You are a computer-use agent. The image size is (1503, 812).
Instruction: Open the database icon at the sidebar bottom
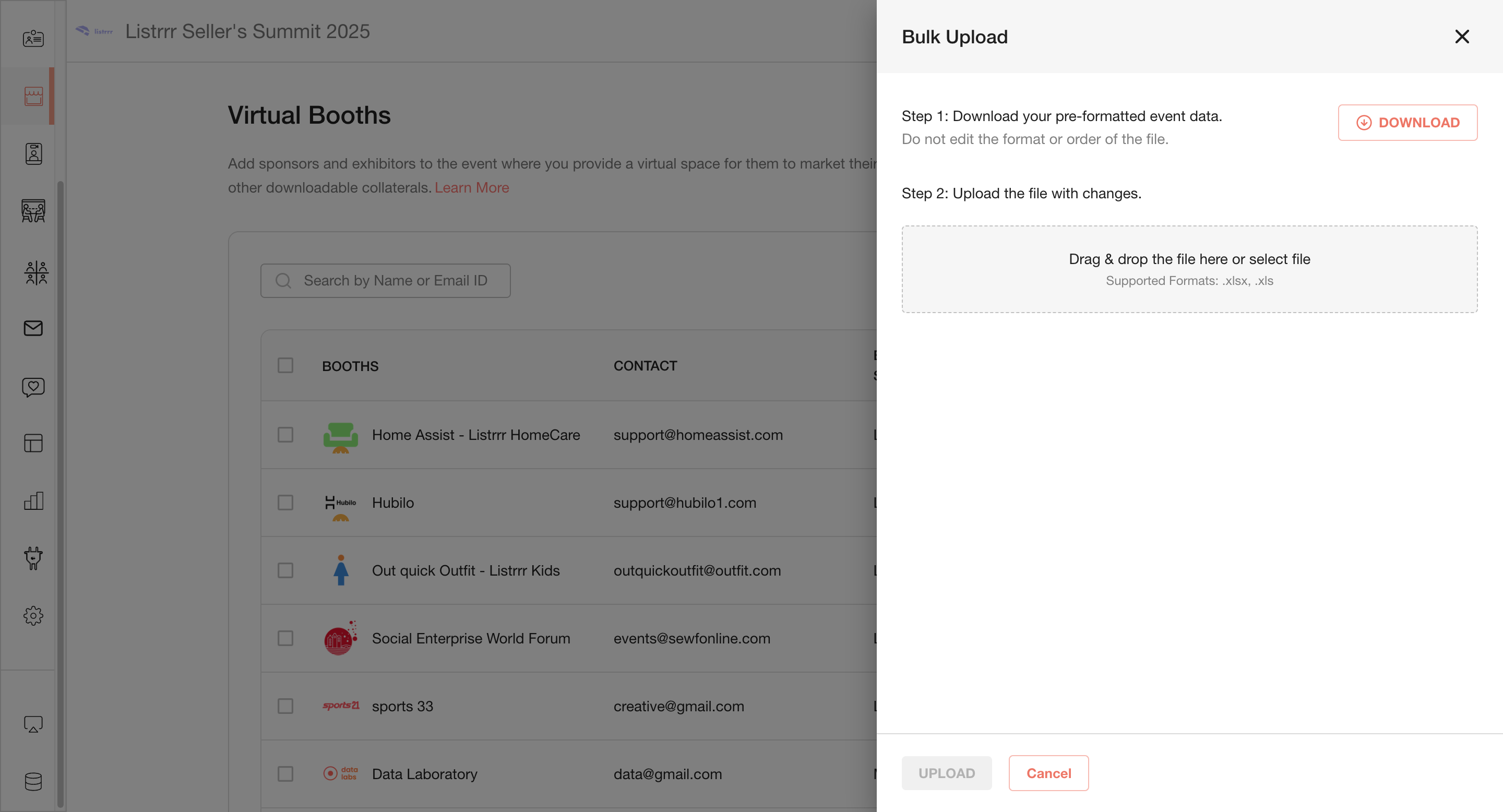pos(33,781)
